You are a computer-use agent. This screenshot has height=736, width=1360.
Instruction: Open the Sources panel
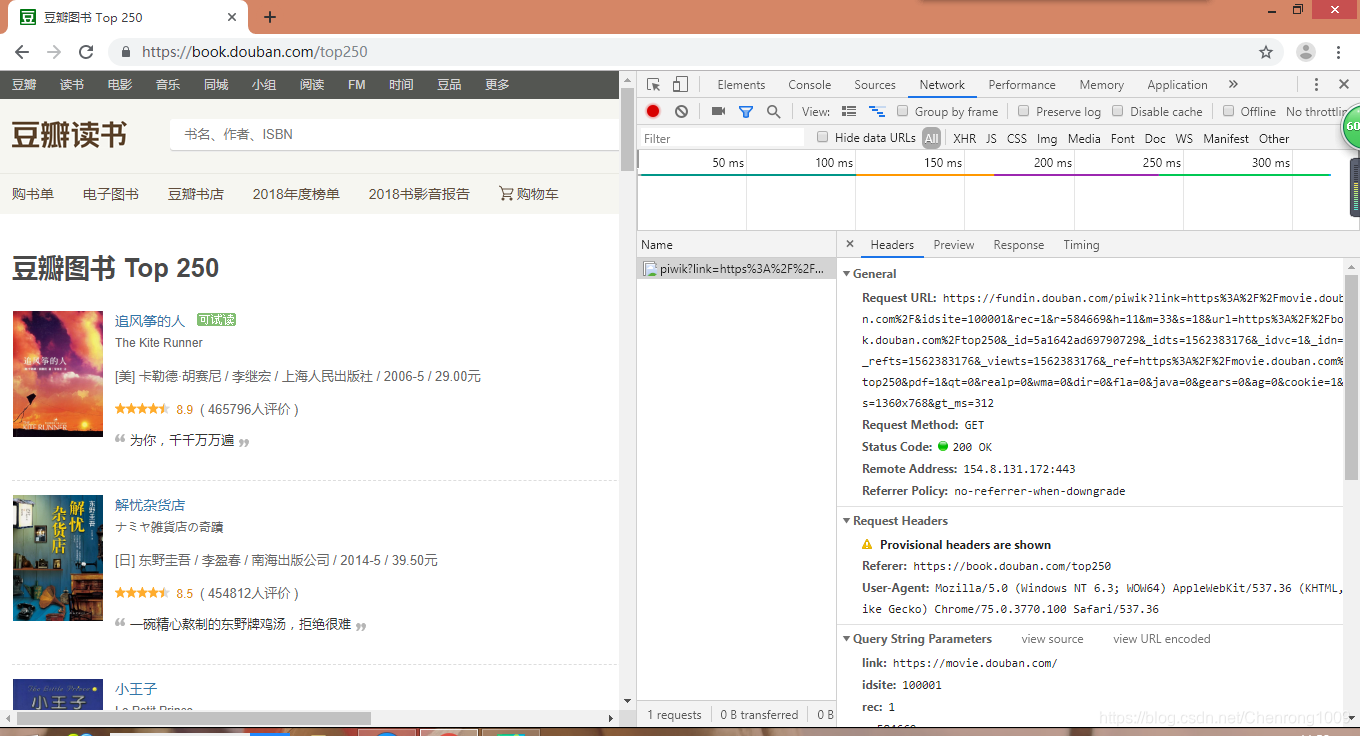pyautogui.click(x=875, y=85)
